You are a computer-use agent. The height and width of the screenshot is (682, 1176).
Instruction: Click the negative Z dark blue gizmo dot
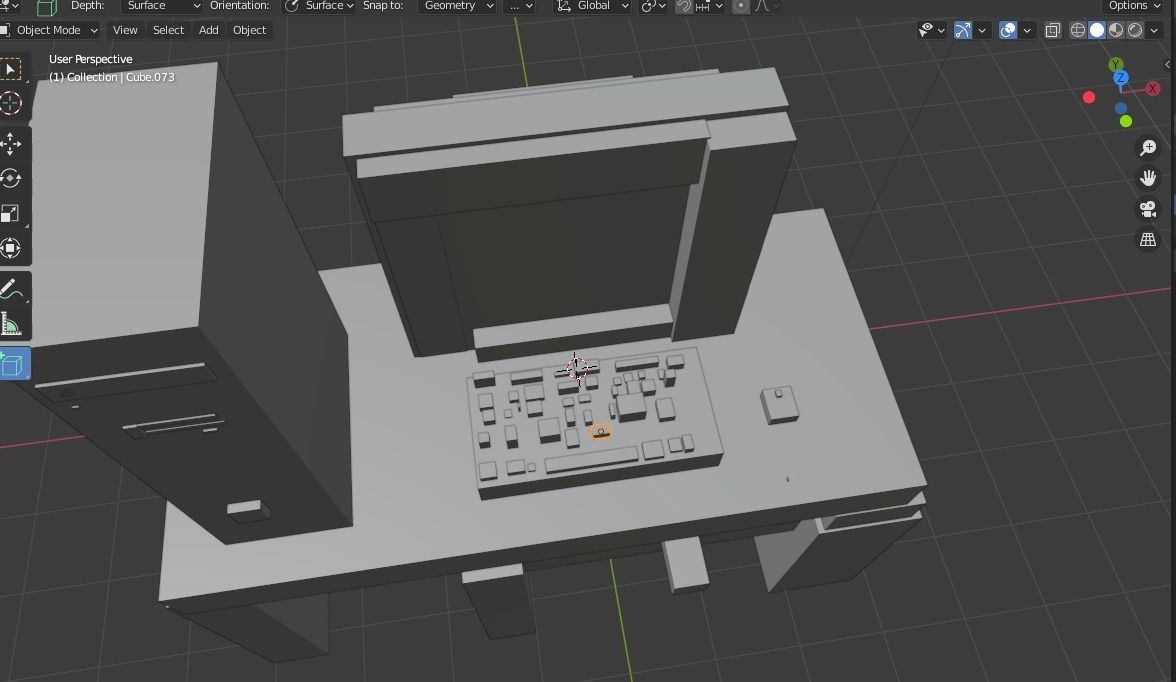[x=1120, y=108]
